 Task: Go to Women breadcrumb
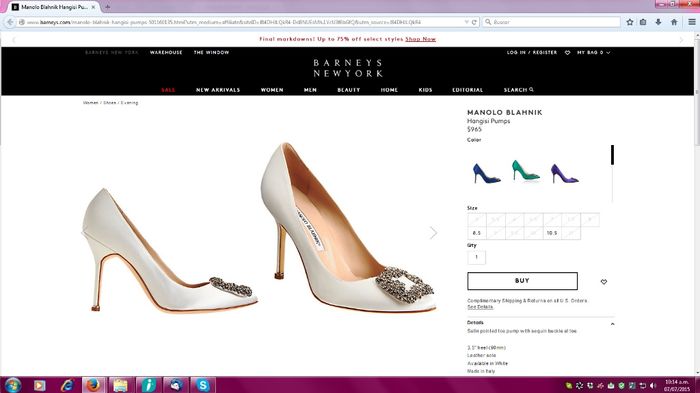click(x=91, y=103)
